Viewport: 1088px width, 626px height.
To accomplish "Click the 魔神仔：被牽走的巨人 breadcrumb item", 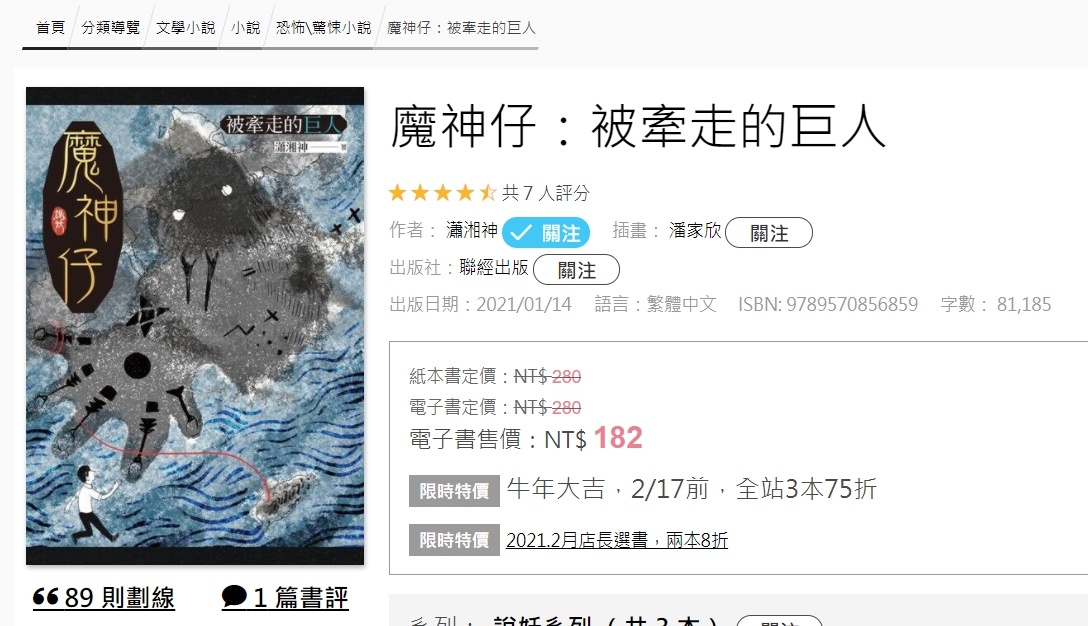I will [x=461, y=28].
